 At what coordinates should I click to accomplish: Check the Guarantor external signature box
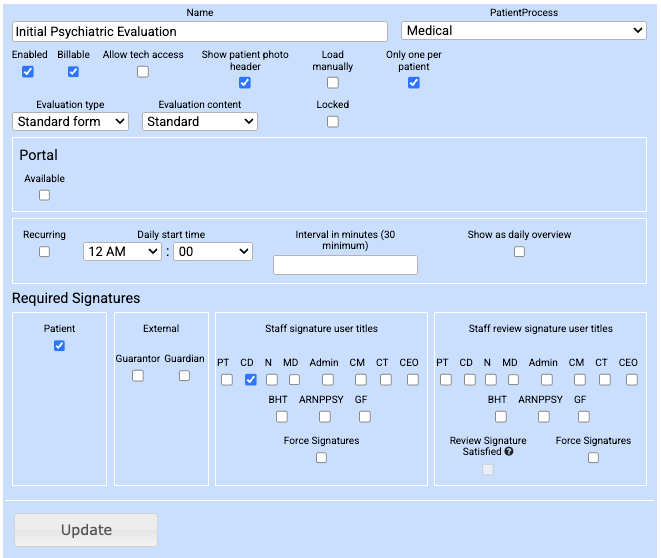(x=138, y=376)
